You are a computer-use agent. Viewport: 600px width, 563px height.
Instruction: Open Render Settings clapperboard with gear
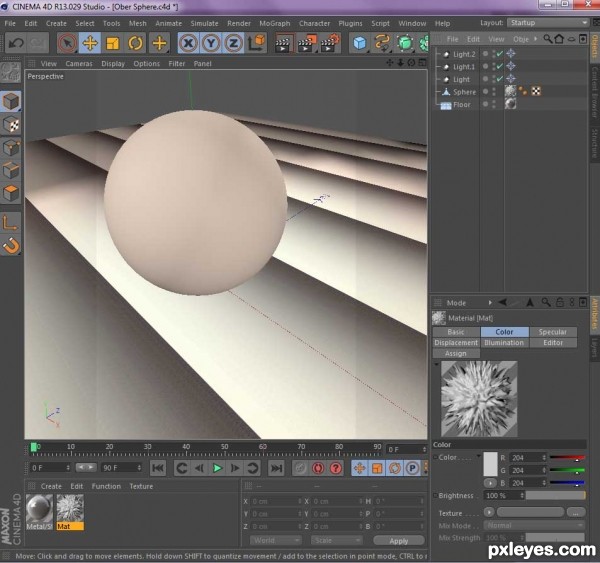[x=330, y=43]
